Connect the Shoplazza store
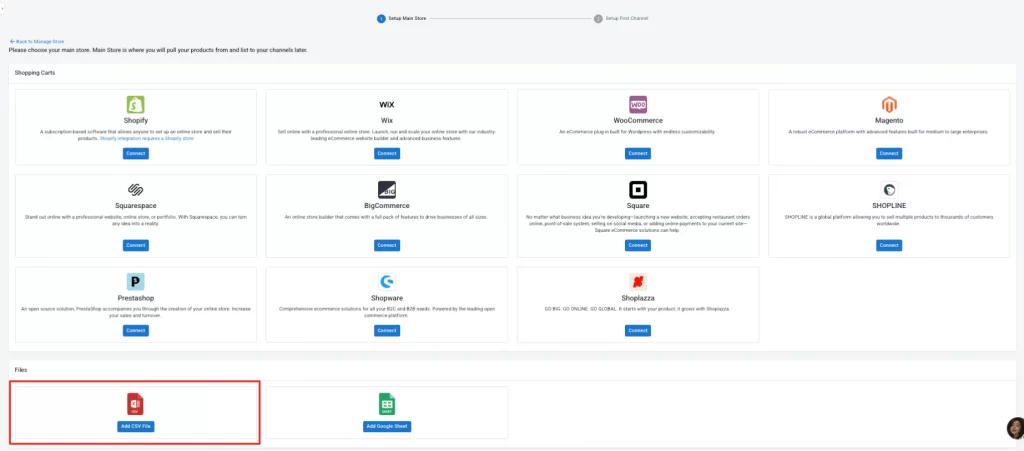This screenshot has width=1024, height=451. pyautogui.click(x=638, y=330)
